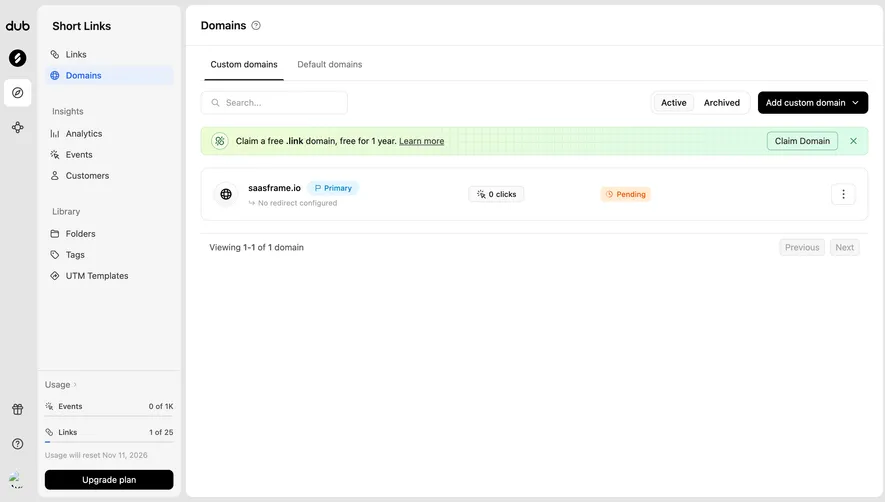Select the Active filter

(673, 103)
